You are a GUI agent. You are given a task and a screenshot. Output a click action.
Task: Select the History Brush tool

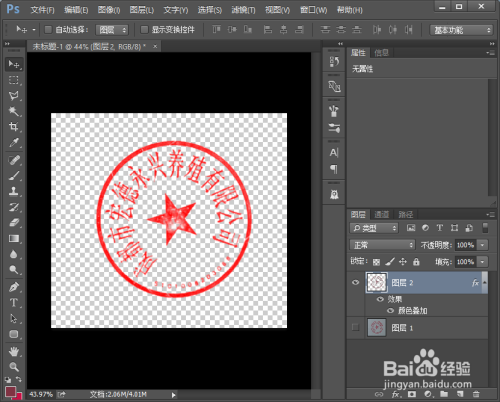pyautogui.click(x=14, y=207)
